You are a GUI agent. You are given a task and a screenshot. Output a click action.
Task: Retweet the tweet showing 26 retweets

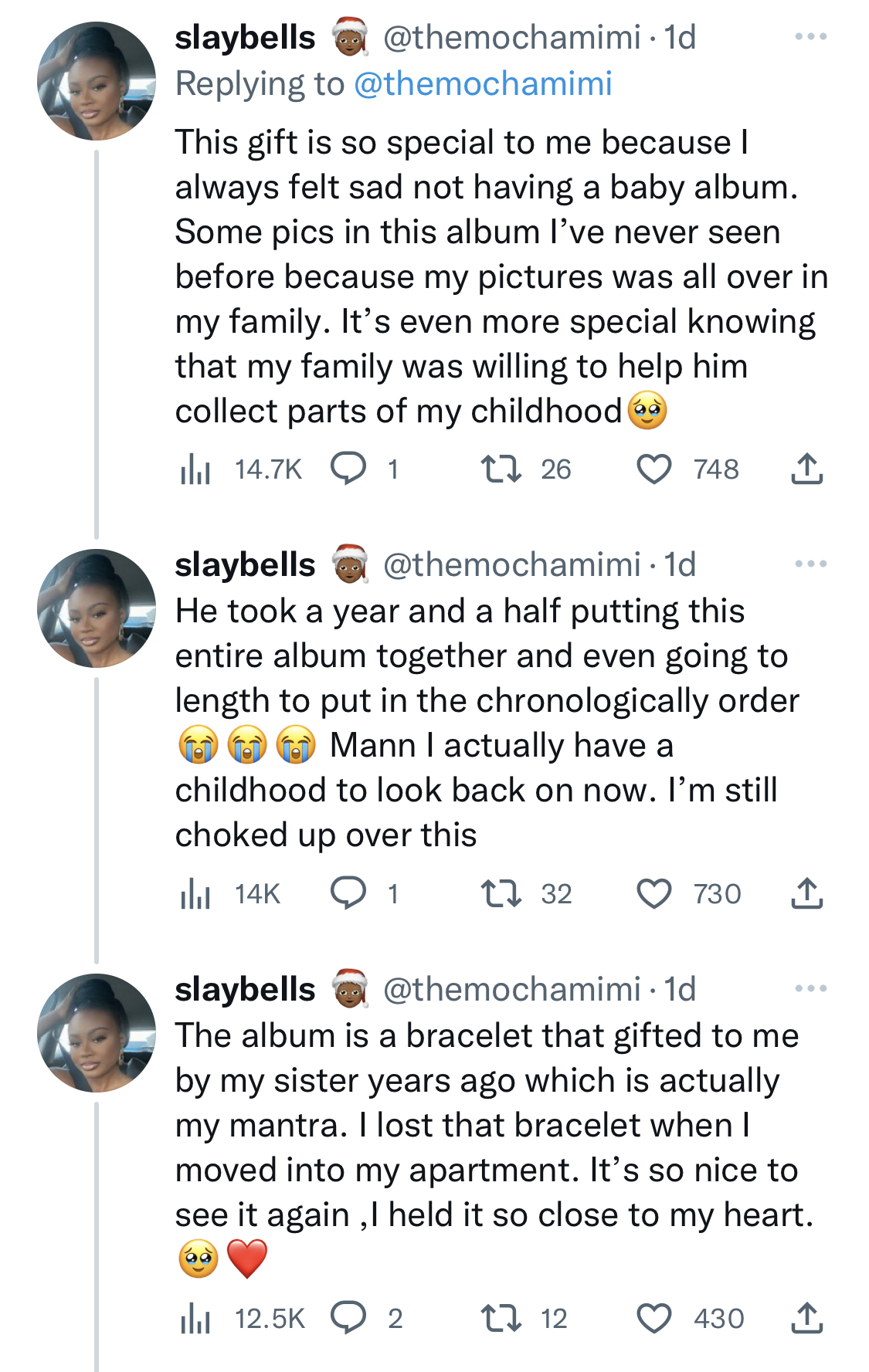[x=501, y=469]
